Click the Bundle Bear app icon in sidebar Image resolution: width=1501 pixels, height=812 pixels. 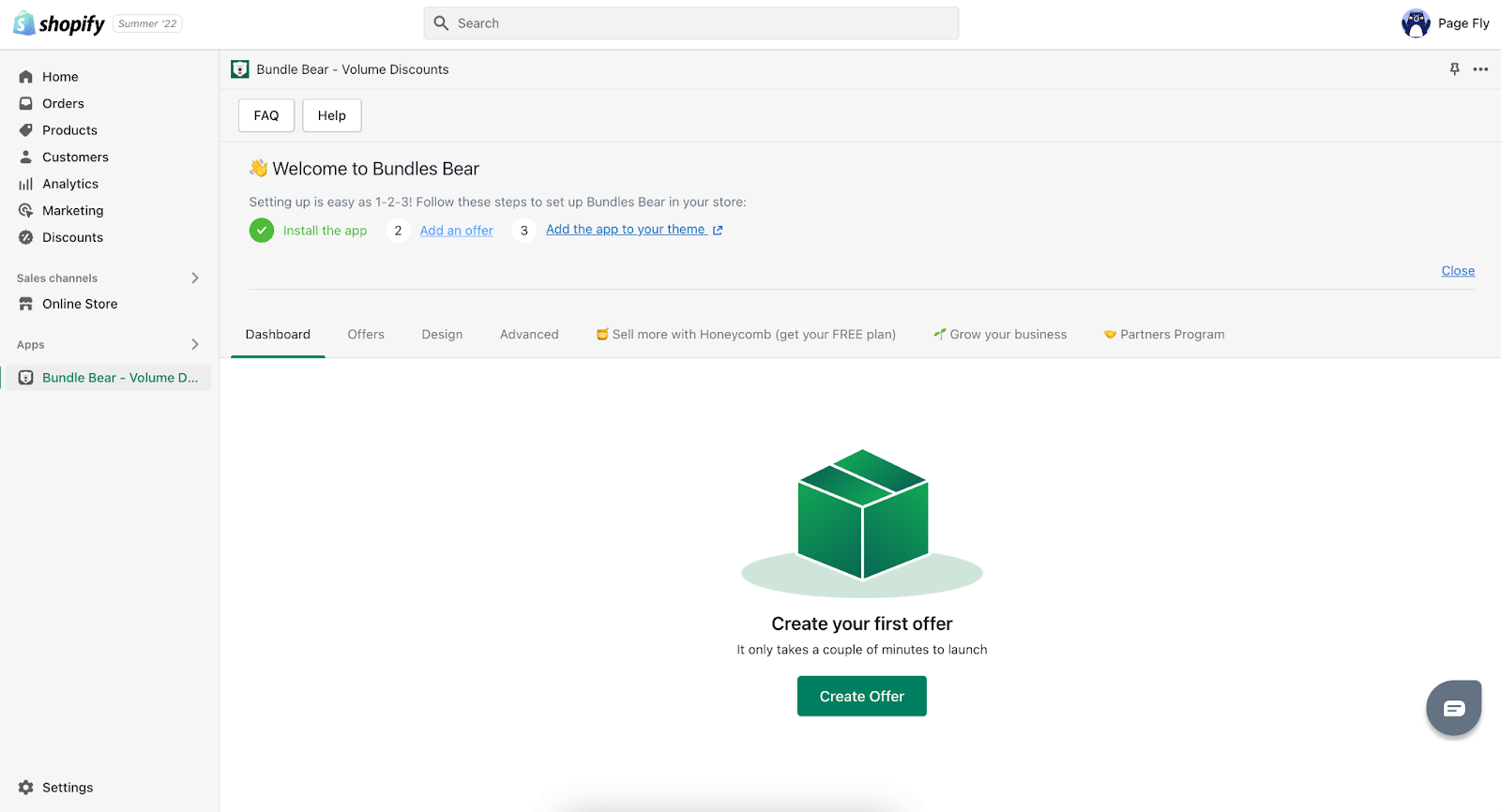pyautogui.click(x=26, y=378)
